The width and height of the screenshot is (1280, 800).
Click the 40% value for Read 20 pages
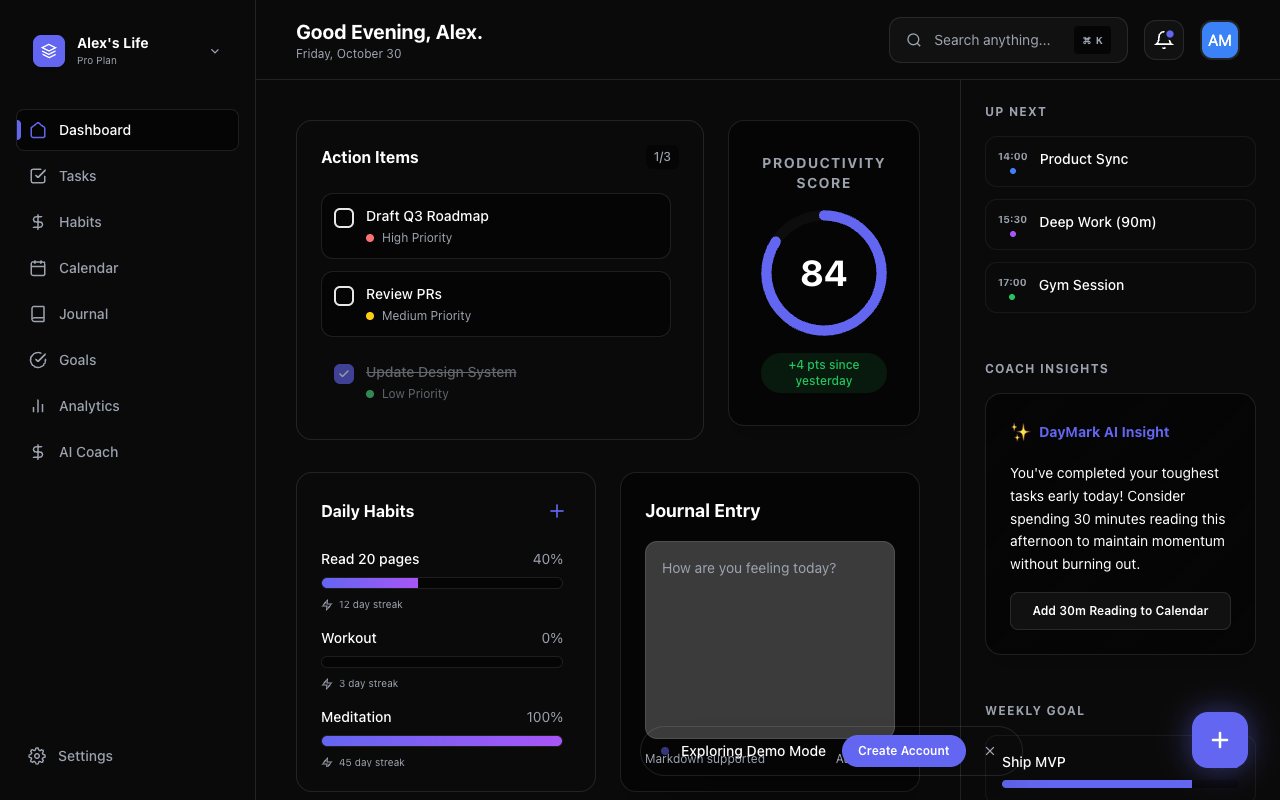[x=548, y=559]
